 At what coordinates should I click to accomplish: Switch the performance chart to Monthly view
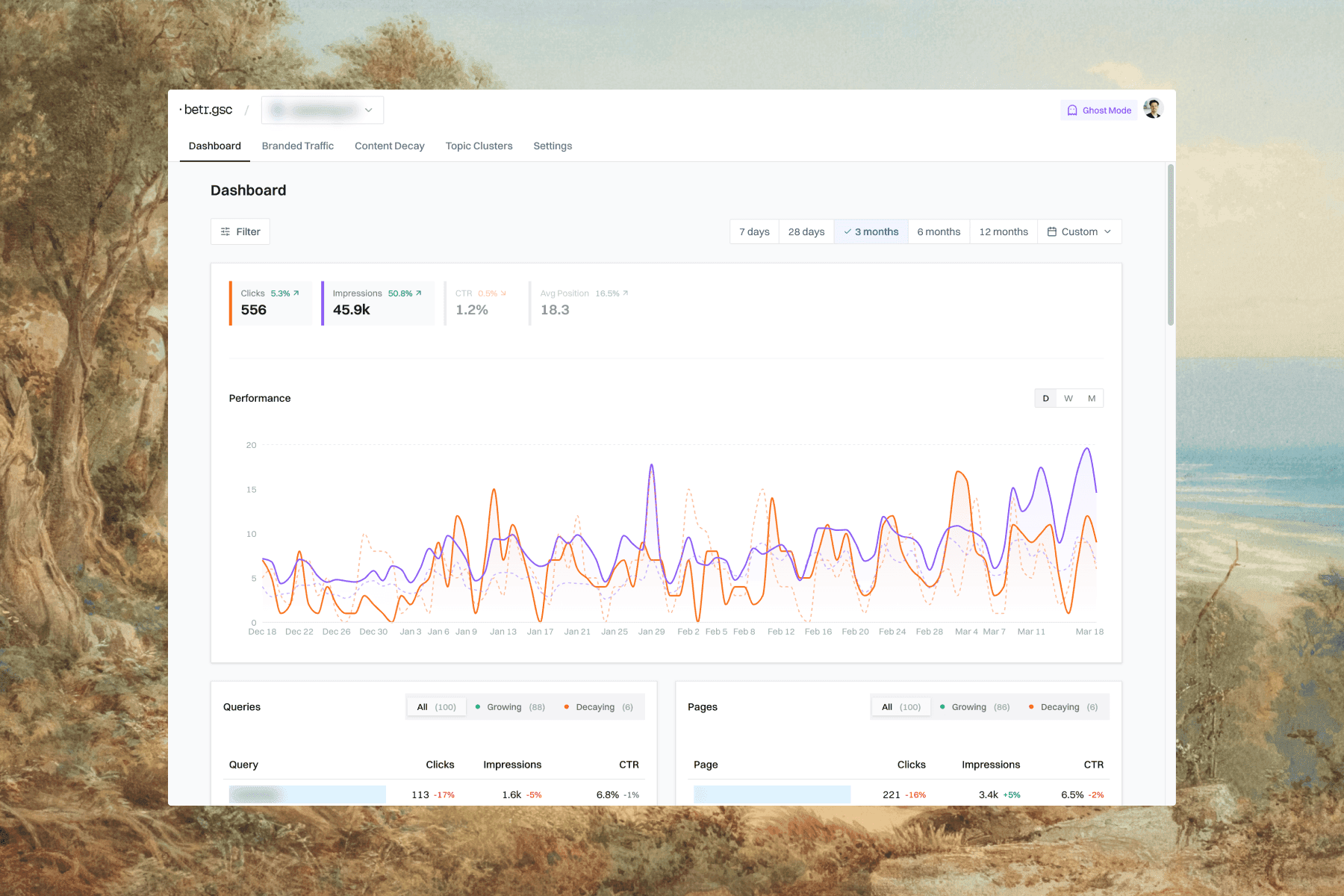click(x=1090, y=398)
